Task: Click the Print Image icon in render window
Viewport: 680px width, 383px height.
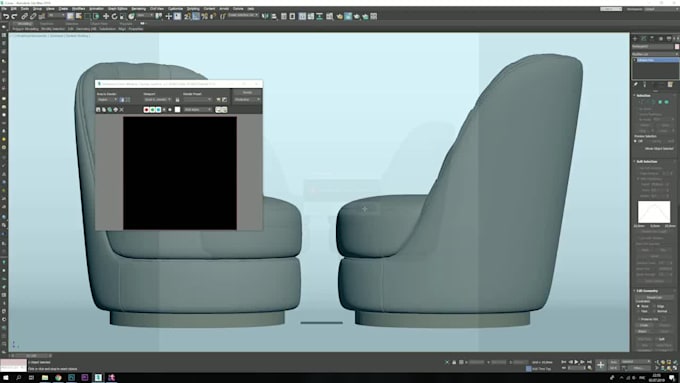Action: click(x=115, y=110)
